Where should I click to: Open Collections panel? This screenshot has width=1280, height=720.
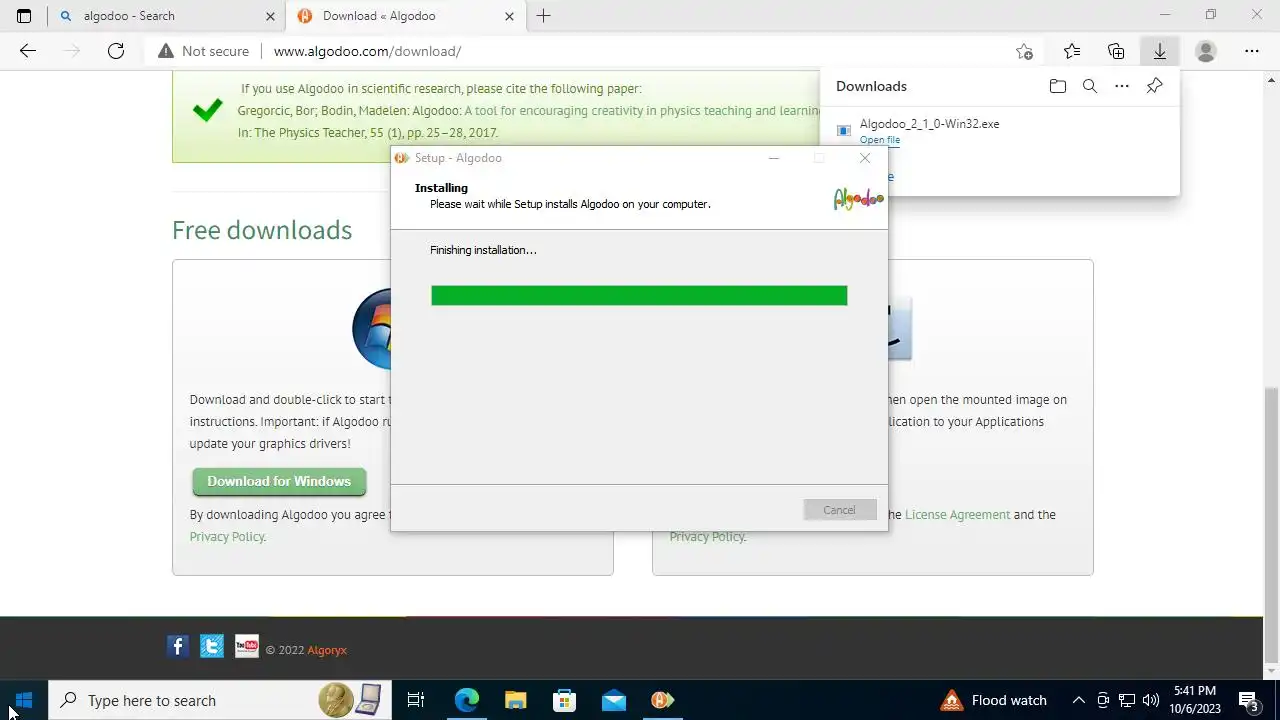1116,51
